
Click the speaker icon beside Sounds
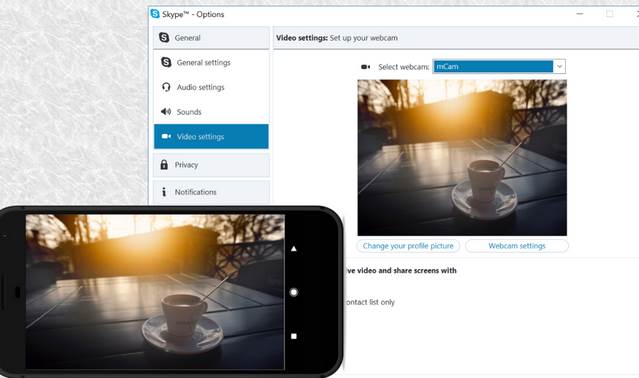click(x=166, y=112)
